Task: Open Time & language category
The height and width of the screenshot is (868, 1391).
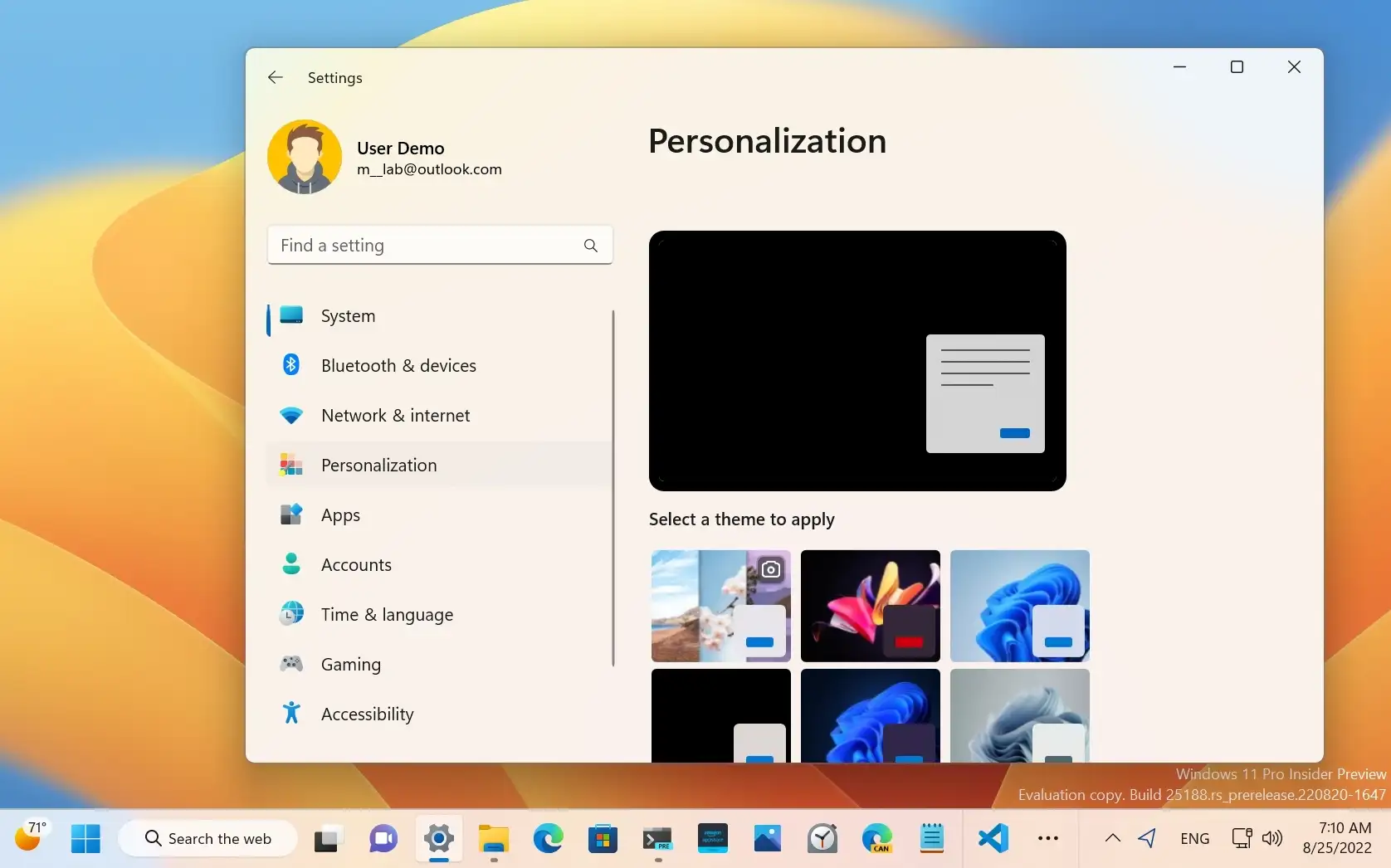Action: tap(438, 615)
